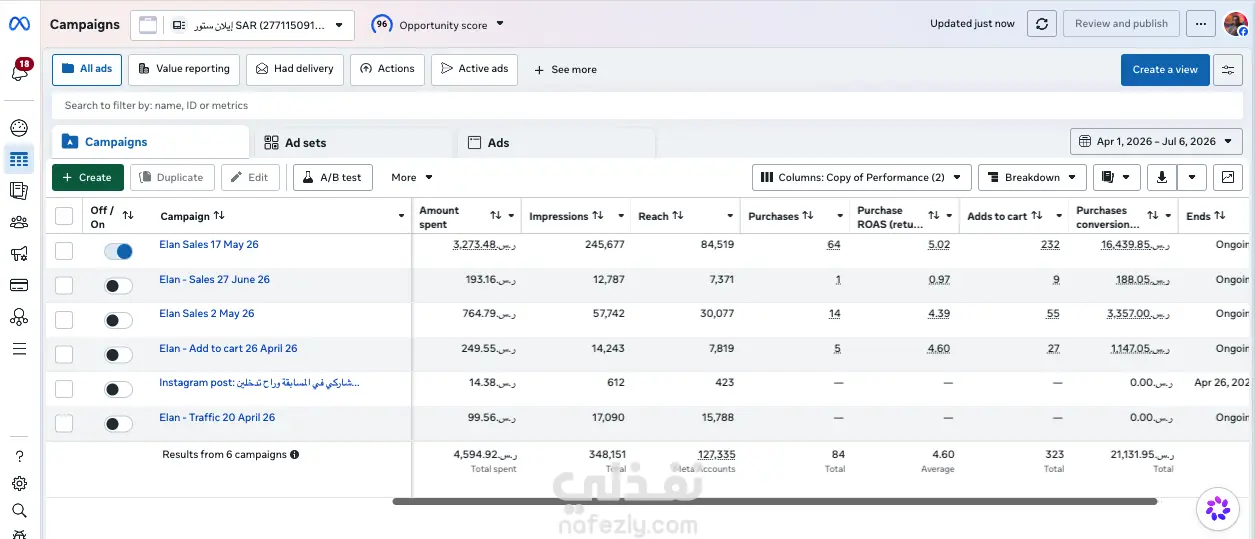This screenshot has height=539, width=1255.
Task: Turn off Elan Sales 17 May 26 campaign
Action: (118, 252)
